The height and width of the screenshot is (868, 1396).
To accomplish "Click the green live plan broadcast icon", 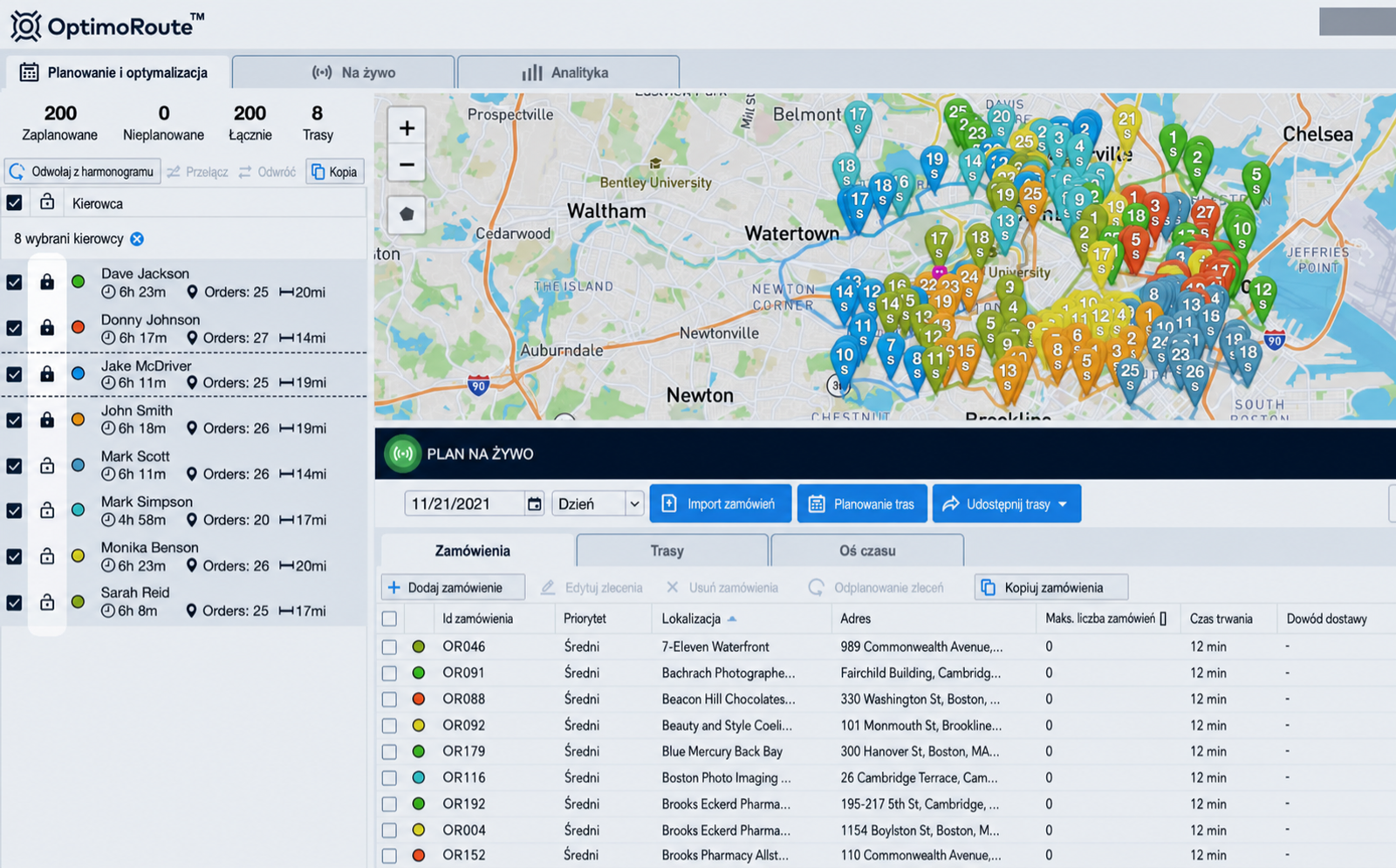I will click(402, 454).
